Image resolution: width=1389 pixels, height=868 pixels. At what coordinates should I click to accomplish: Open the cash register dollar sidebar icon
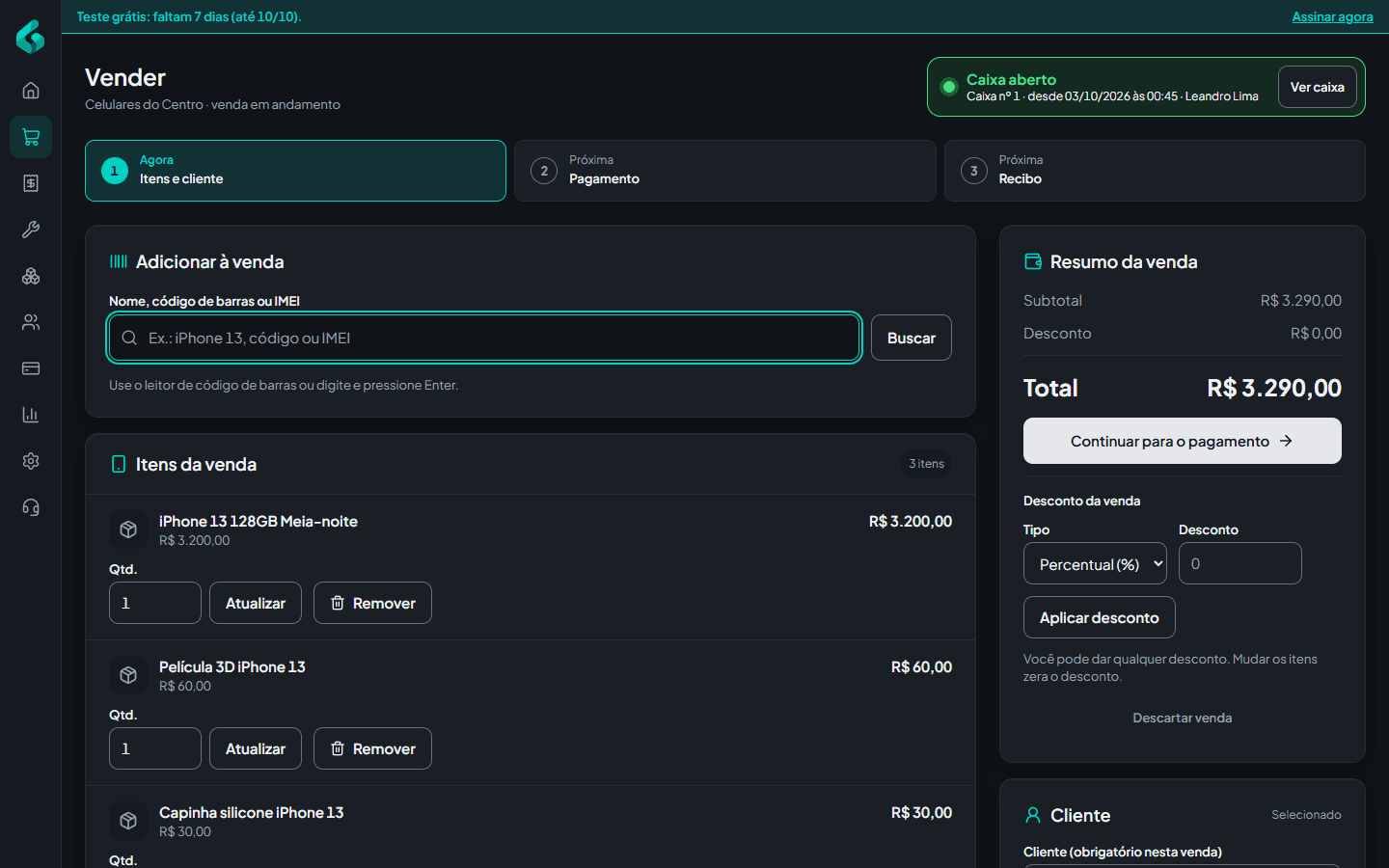click(x=31, y=183)
